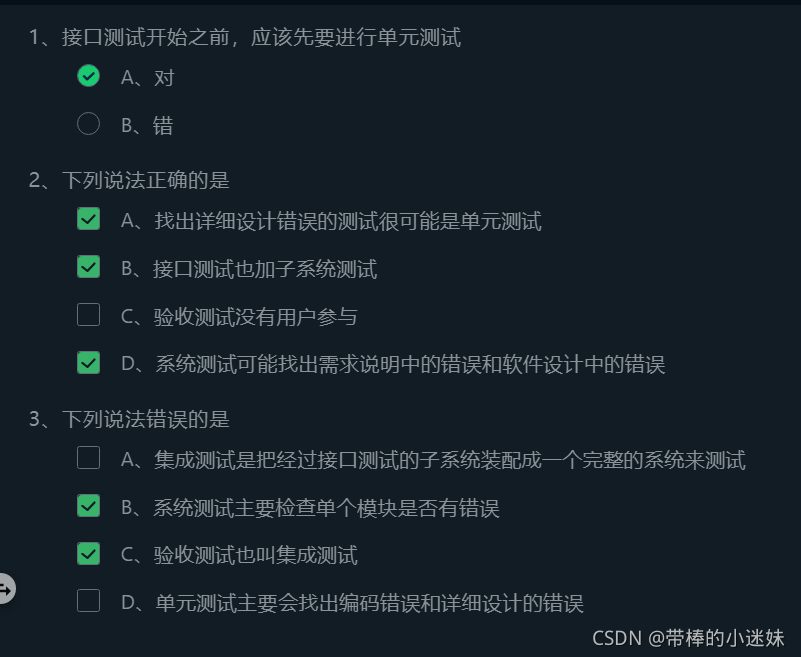
Task: Click the CSDN @带棒的小迷妹 watermark
Action: tap(688, 638)
